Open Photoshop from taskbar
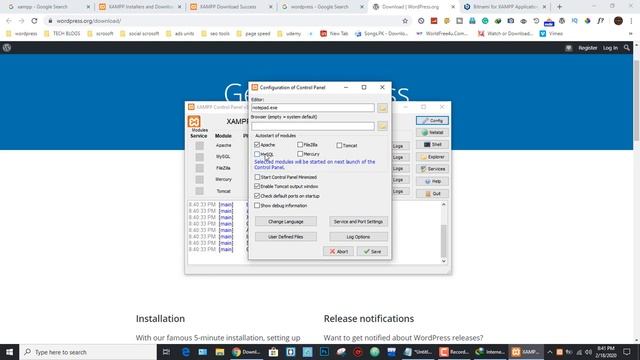The image size is (640, 360). point(324,352)
